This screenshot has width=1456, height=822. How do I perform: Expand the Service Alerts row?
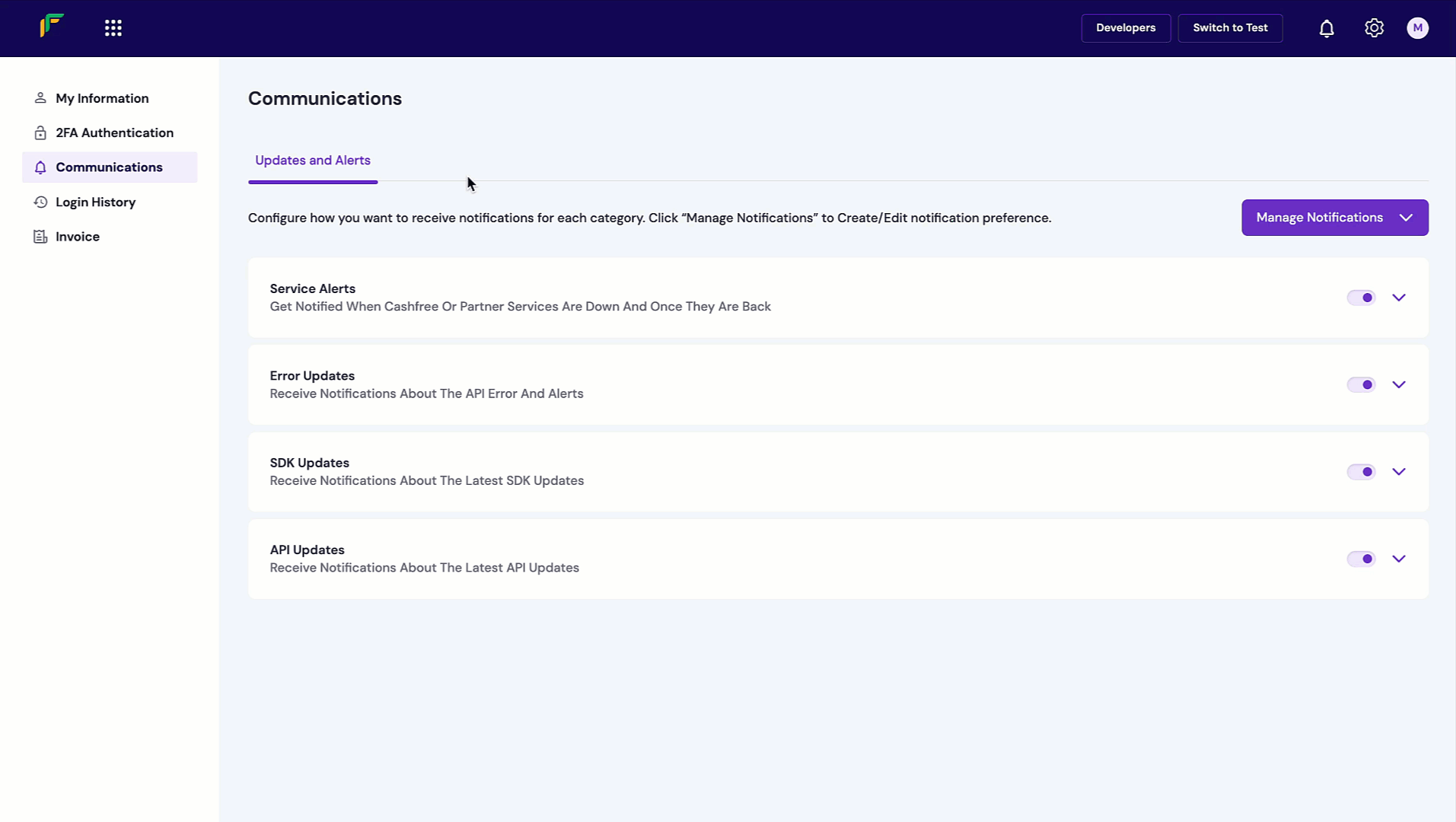point(1399,298)
